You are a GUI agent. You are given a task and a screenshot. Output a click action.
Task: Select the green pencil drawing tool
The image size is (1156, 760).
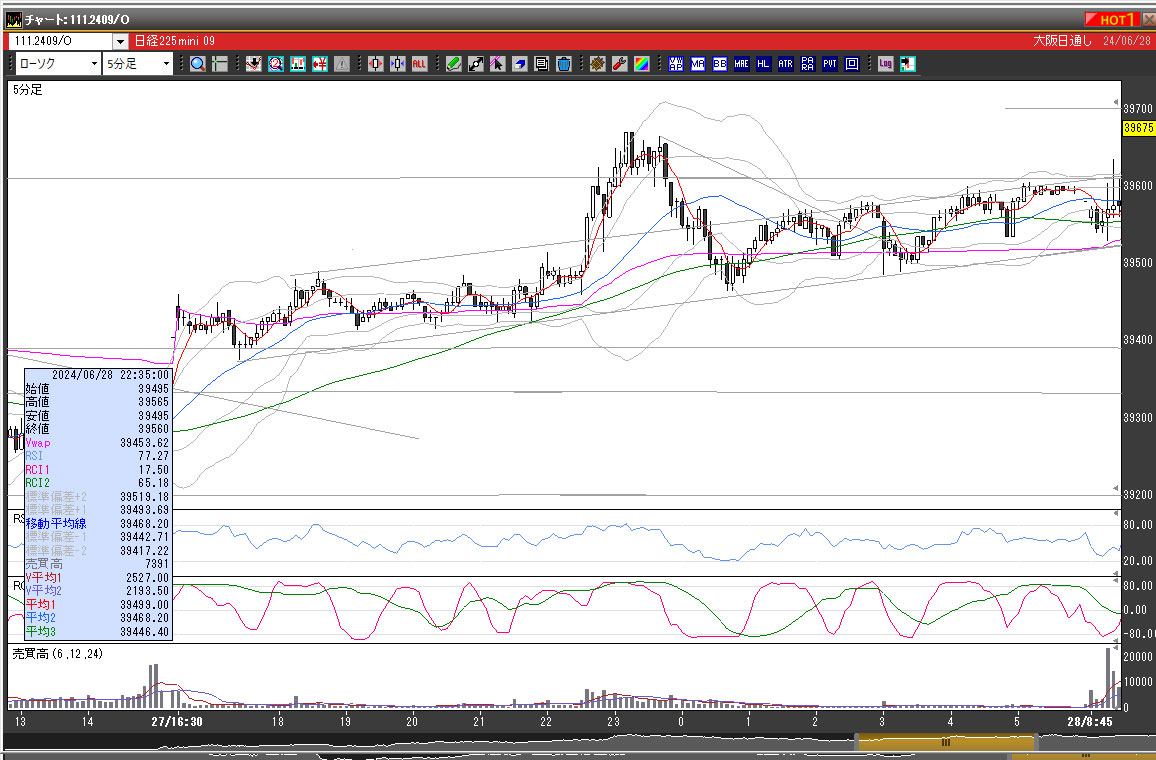click(453, 64)
